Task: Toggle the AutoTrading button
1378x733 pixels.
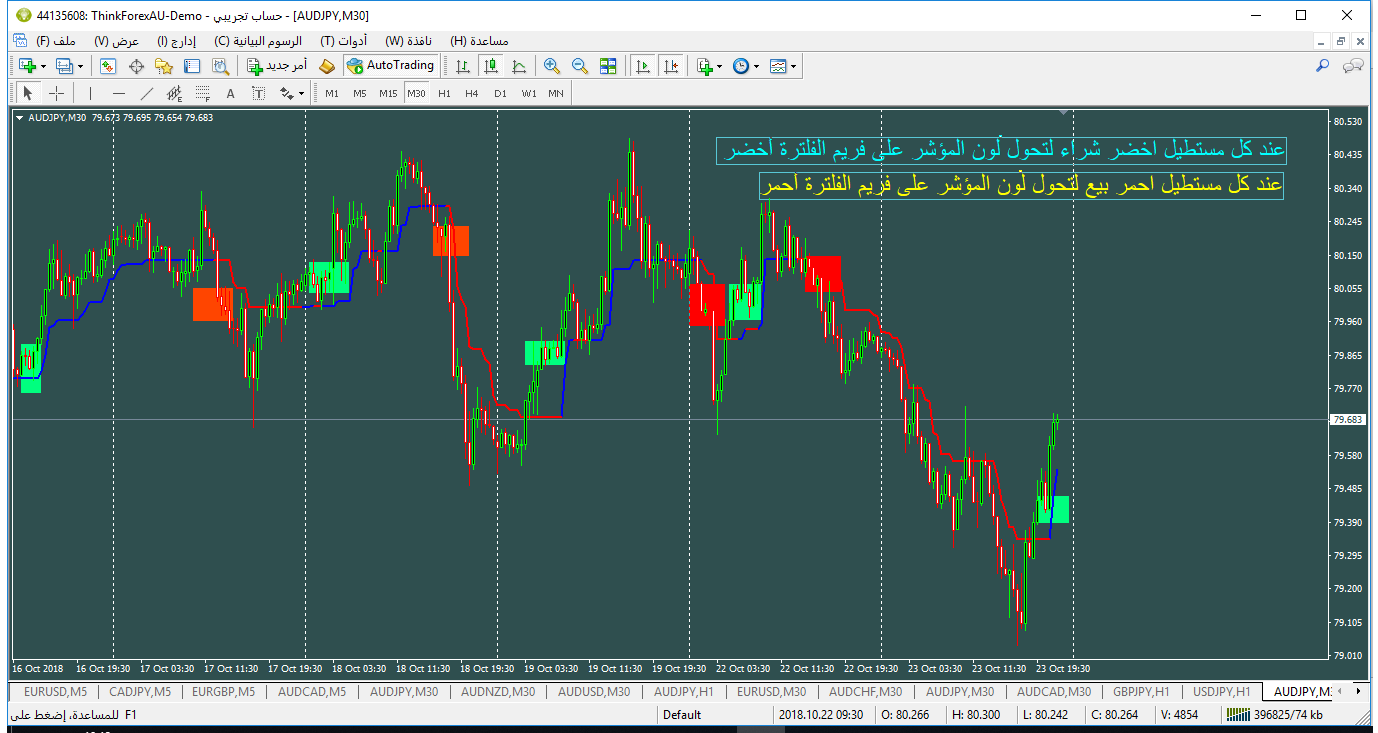Action: [x=391, y=66]
